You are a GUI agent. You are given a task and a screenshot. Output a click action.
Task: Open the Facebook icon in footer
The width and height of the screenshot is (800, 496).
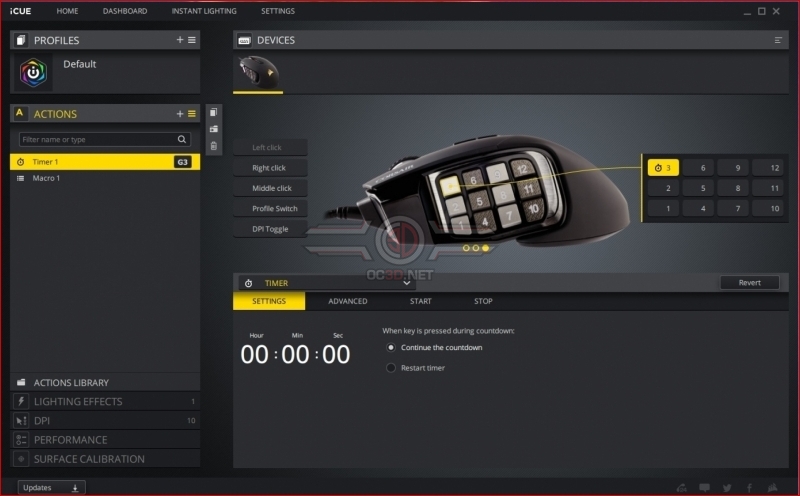(749, 488)
